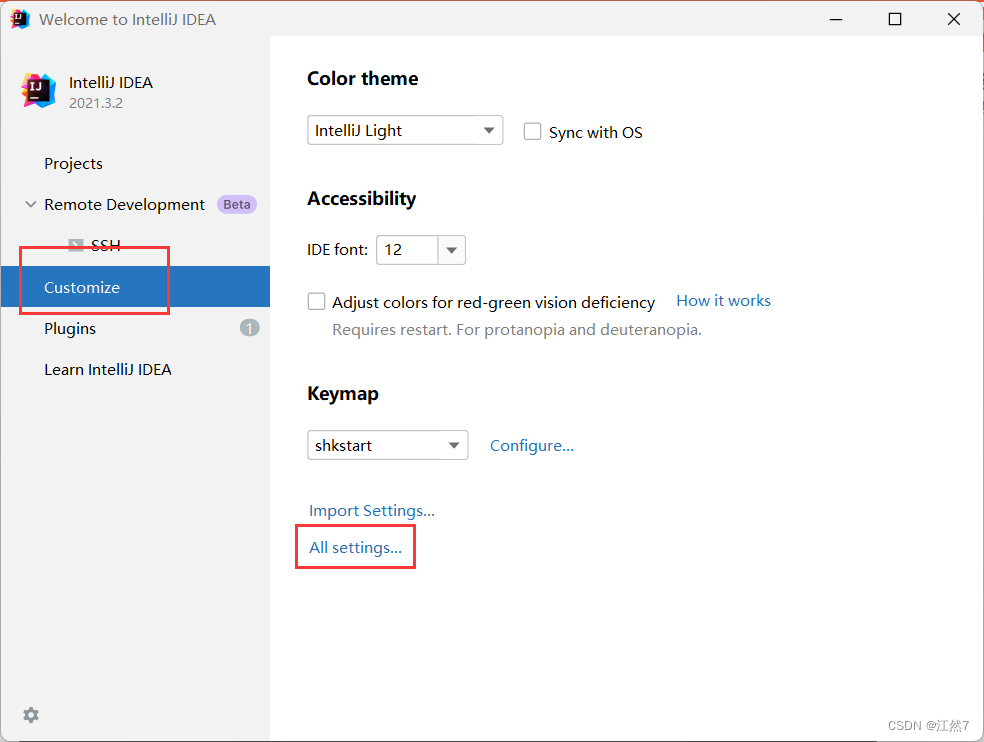
Task: Click the IntelliJ IDEA logo in the sidebar
Action: [x=37, y=90]
